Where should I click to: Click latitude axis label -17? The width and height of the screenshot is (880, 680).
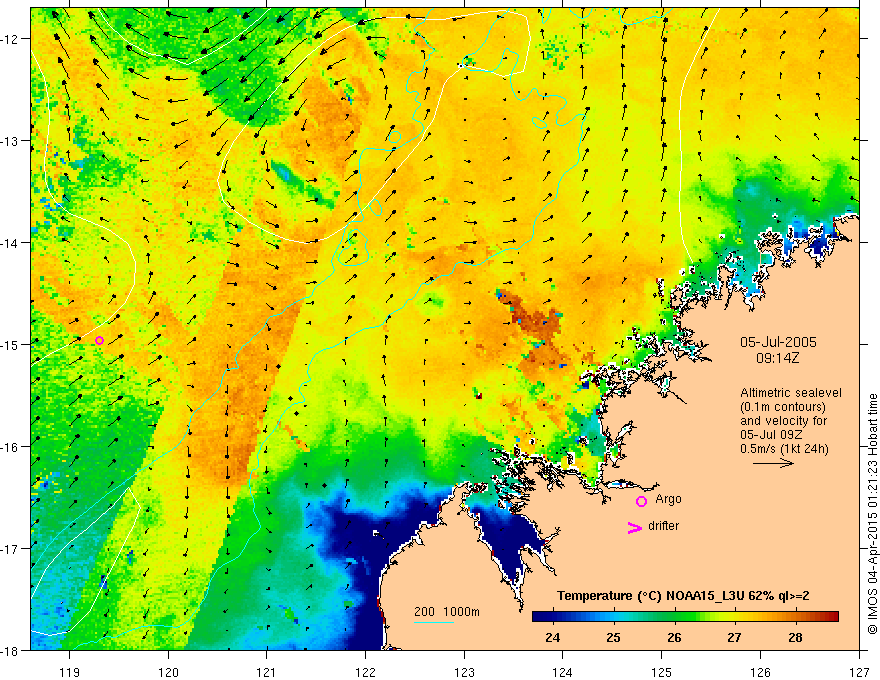pyautogui.click(x=11, y=549)
